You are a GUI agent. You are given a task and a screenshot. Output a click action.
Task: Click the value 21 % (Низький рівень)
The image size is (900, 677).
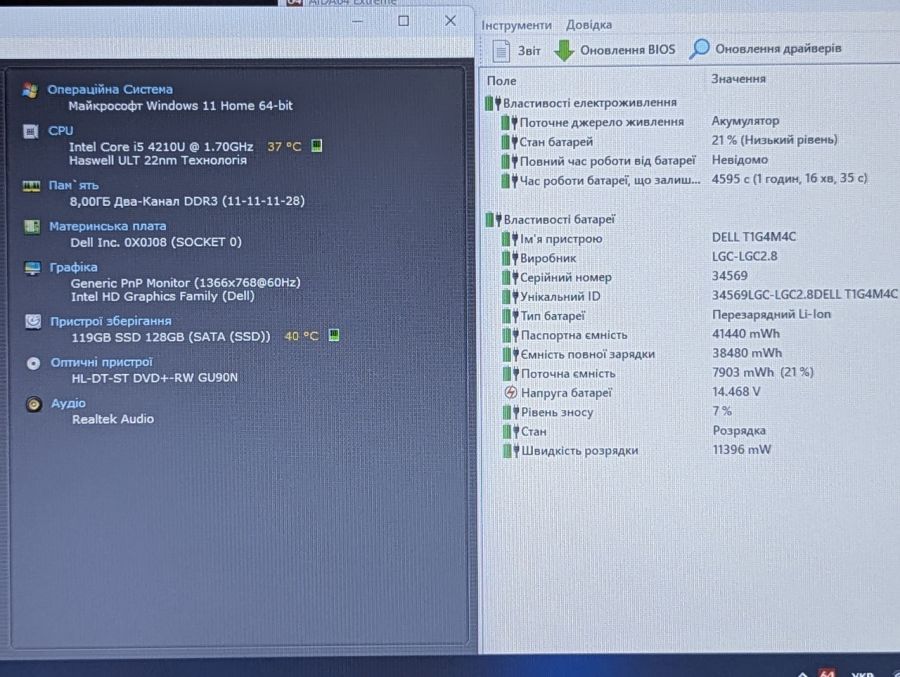point(774,140)
